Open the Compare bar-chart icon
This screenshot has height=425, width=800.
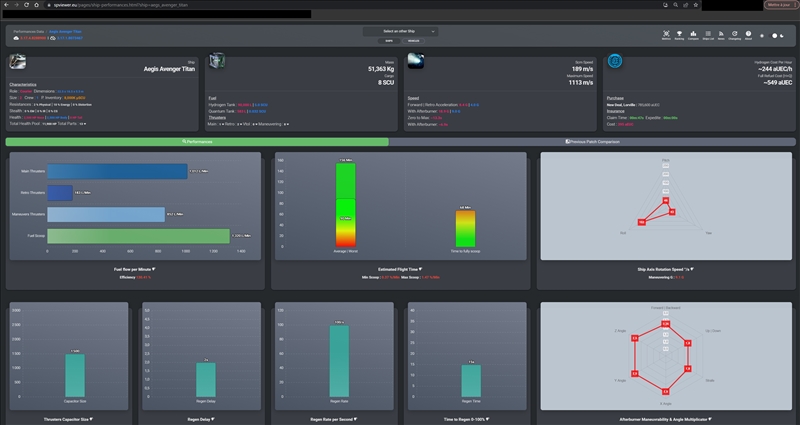[x=693, y=34]
